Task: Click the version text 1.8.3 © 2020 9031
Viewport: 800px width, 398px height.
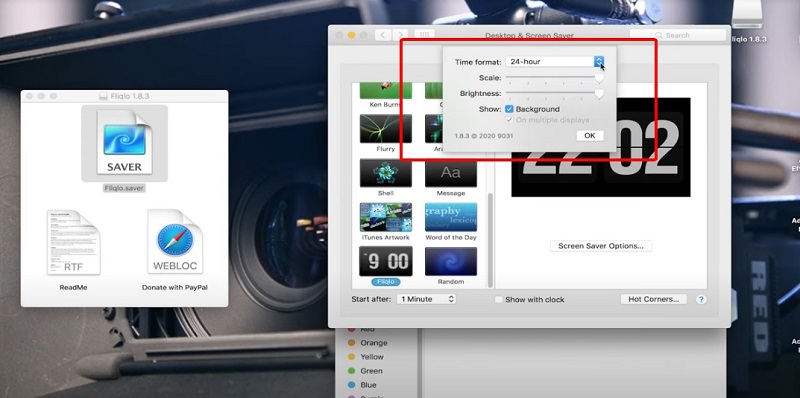Action: tap(484, 136)
